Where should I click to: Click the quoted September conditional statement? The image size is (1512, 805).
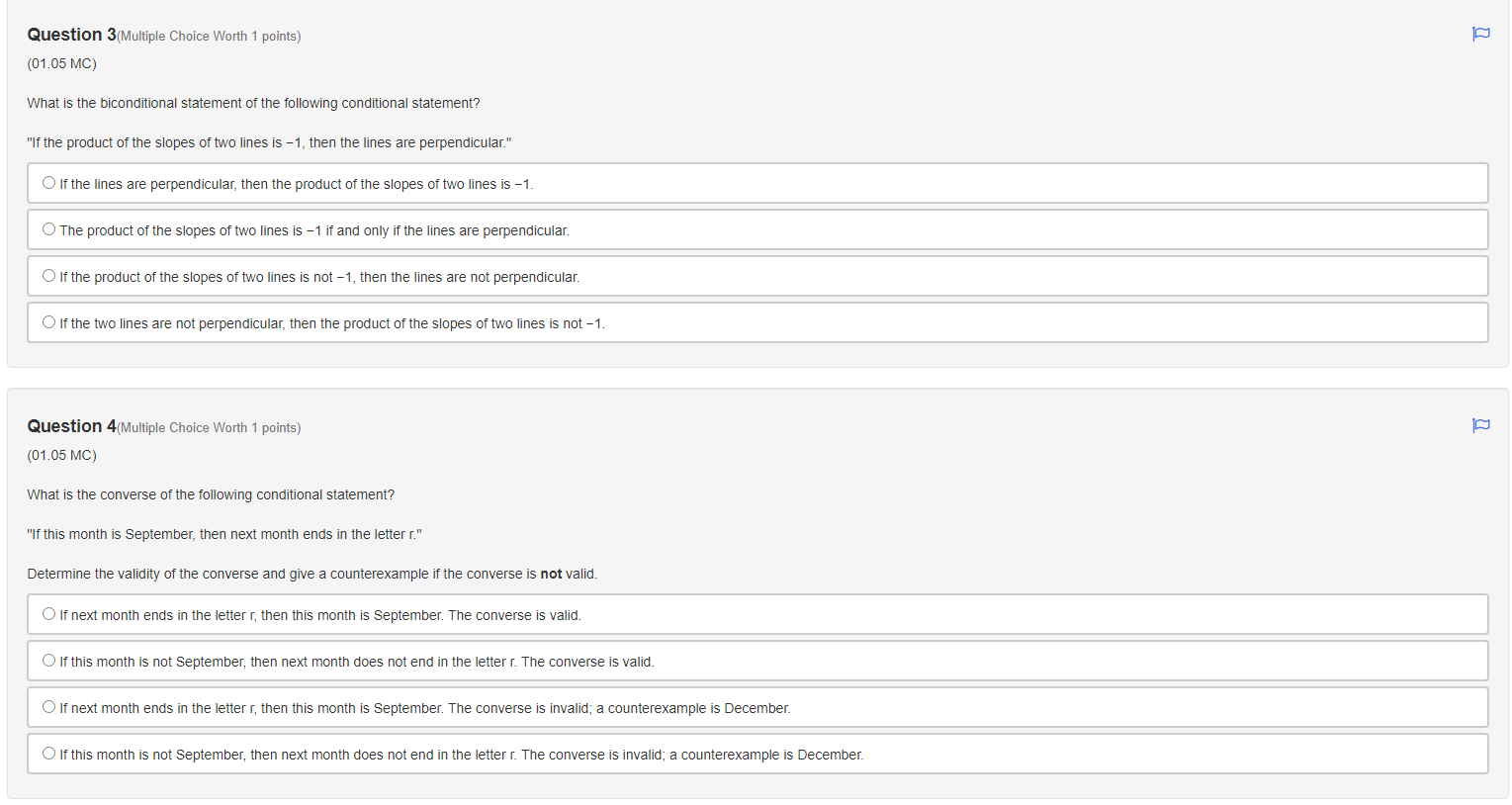coord(224,534)
